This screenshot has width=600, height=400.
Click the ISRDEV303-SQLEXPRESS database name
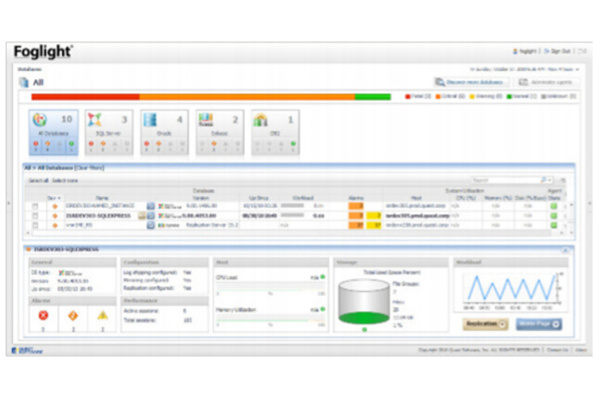point(98,216)
